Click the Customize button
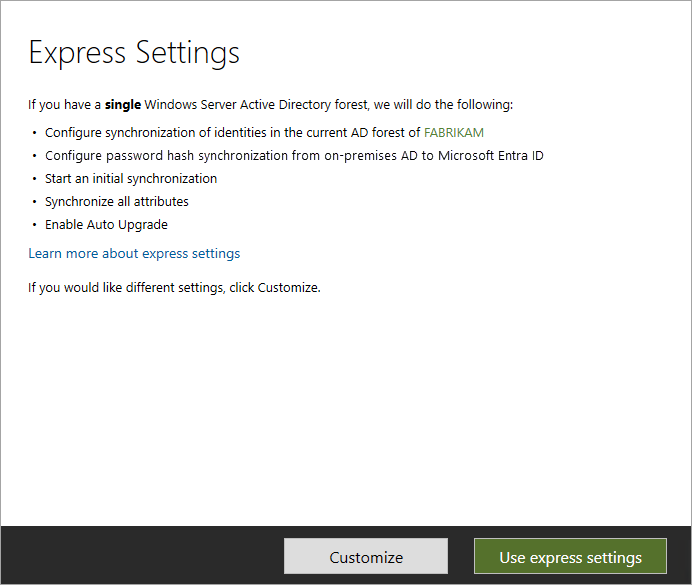 (366, 556)
